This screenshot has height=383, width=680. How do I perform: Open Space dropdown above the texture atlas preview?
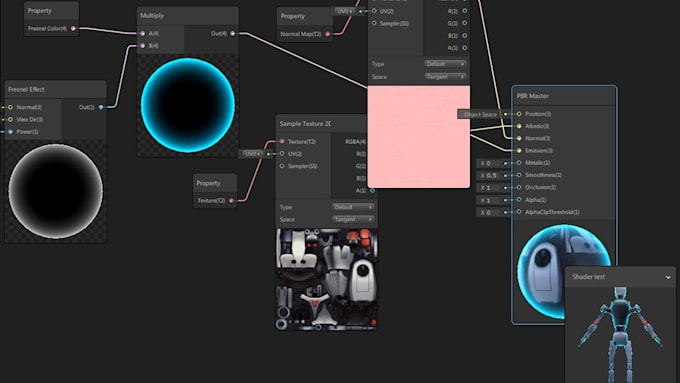point(353,219)
